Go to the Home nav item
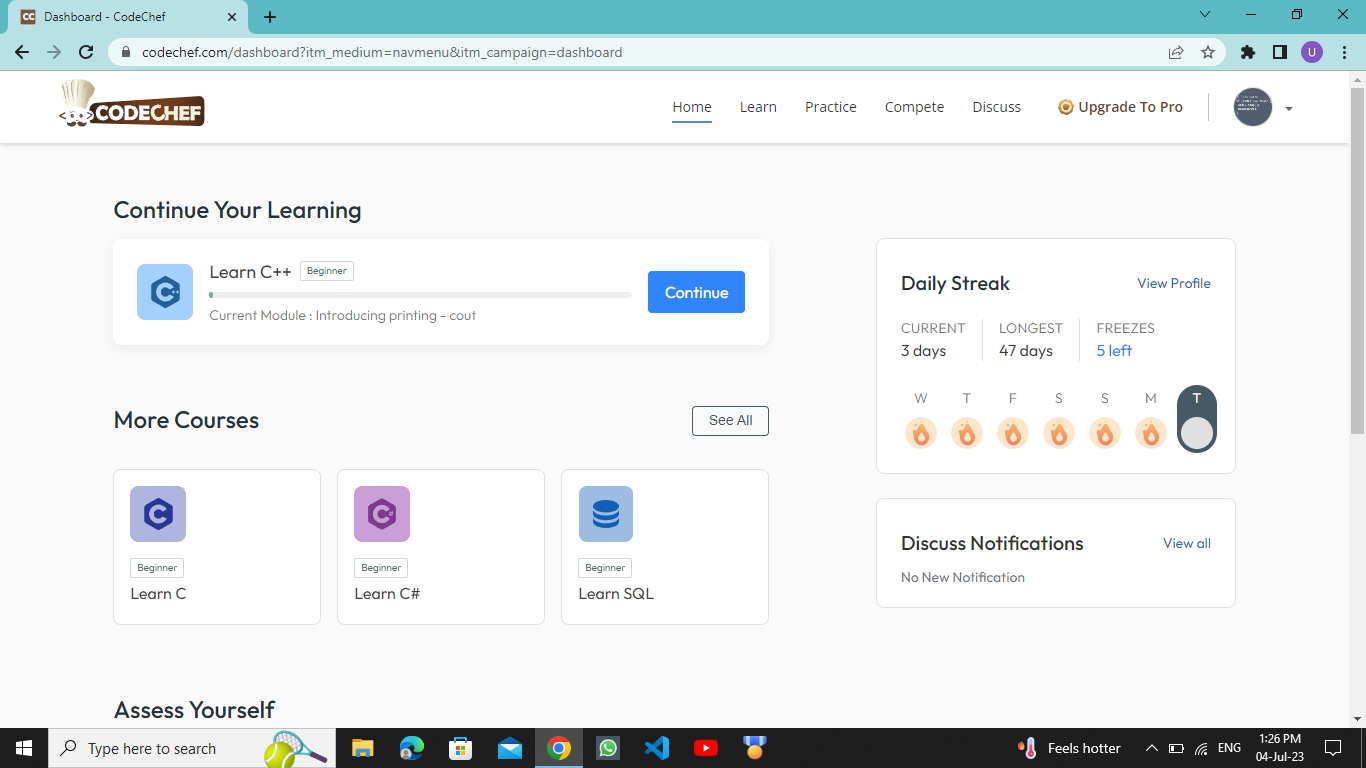Image resolution: width=1366 pixels, height=768 pixels. pyautogui.click(x=692, y=107)
